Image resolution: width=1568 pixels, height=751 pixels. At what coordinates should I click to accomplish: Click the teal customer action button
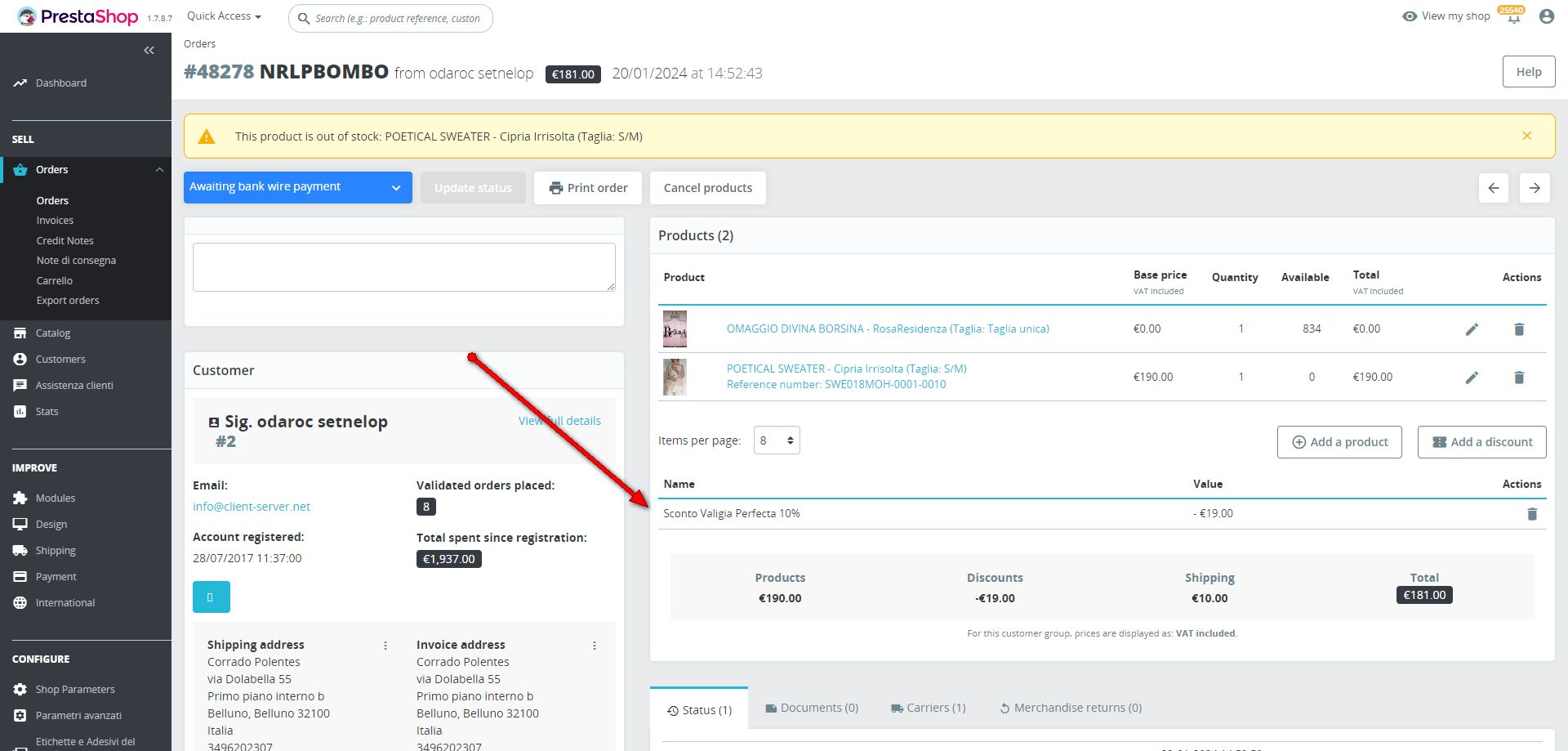click(x=212, y=597)
